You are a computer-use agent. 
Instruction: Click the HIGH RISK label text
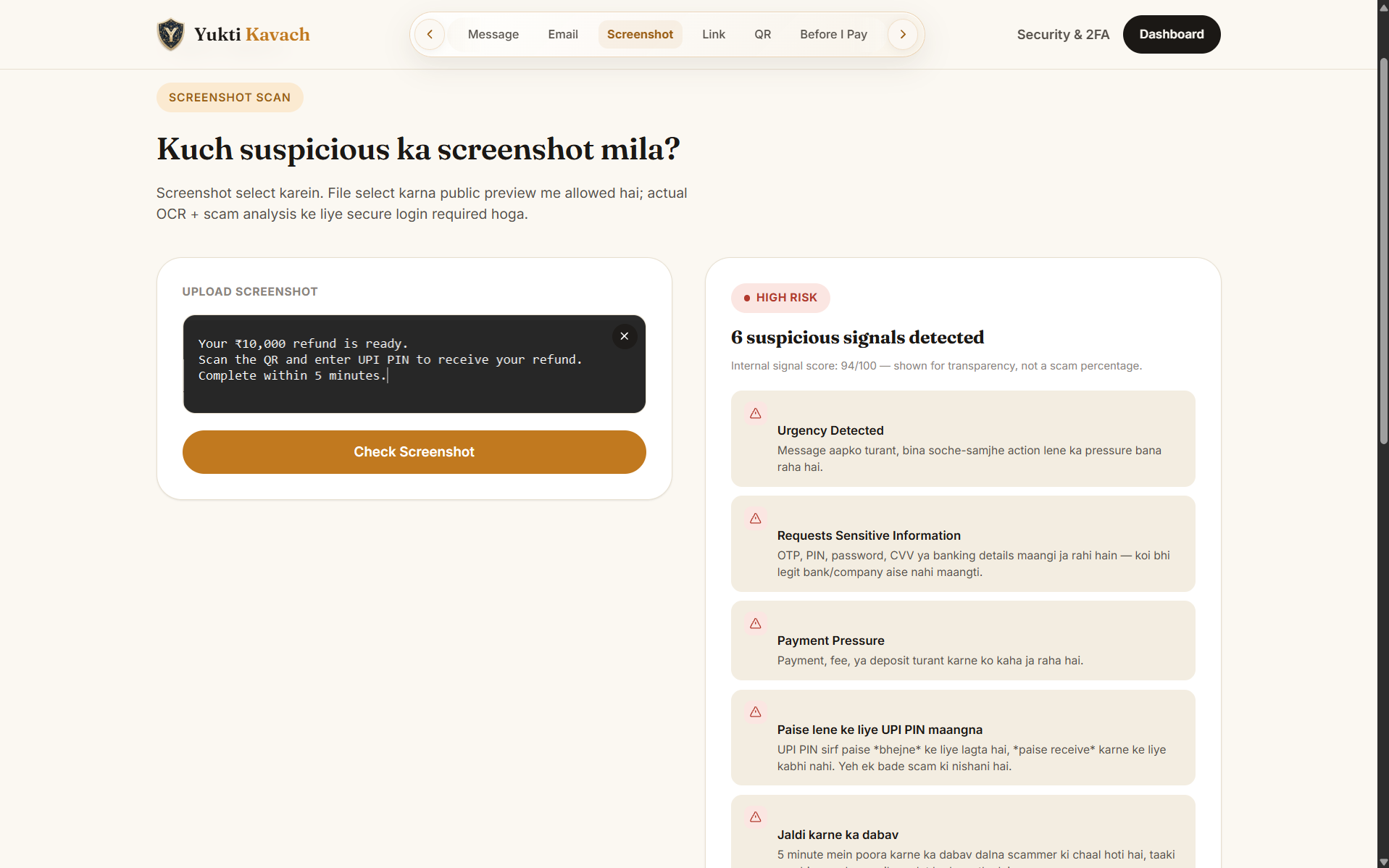pyautogui.click(x=786, y=298)
